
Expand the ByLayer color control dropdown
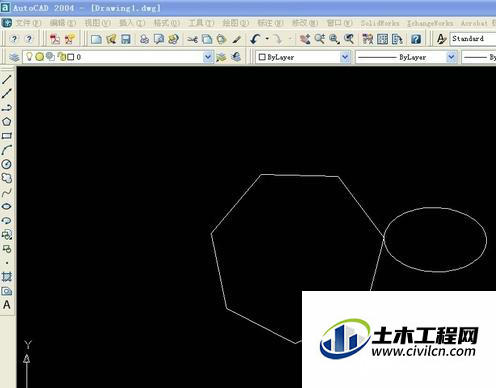345,57
